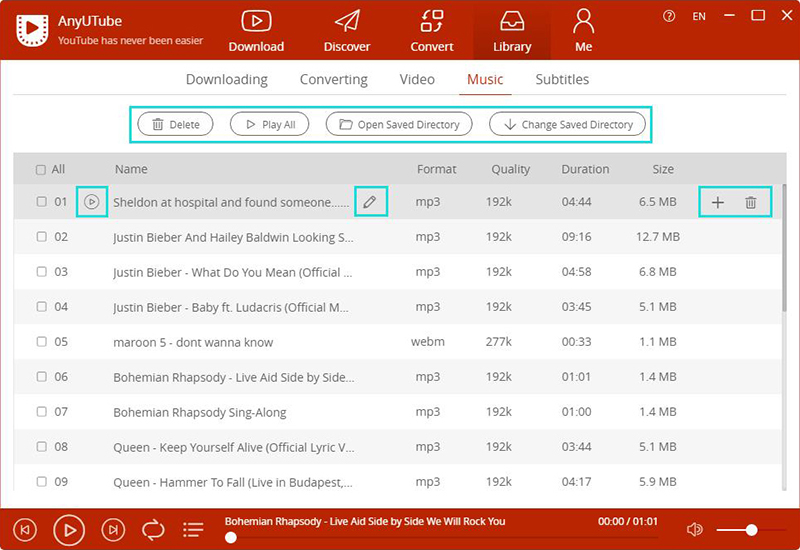This screenshot has height=550, width=800.
Task: Switch to the Downloading tab
Action: tap(227, 80)
